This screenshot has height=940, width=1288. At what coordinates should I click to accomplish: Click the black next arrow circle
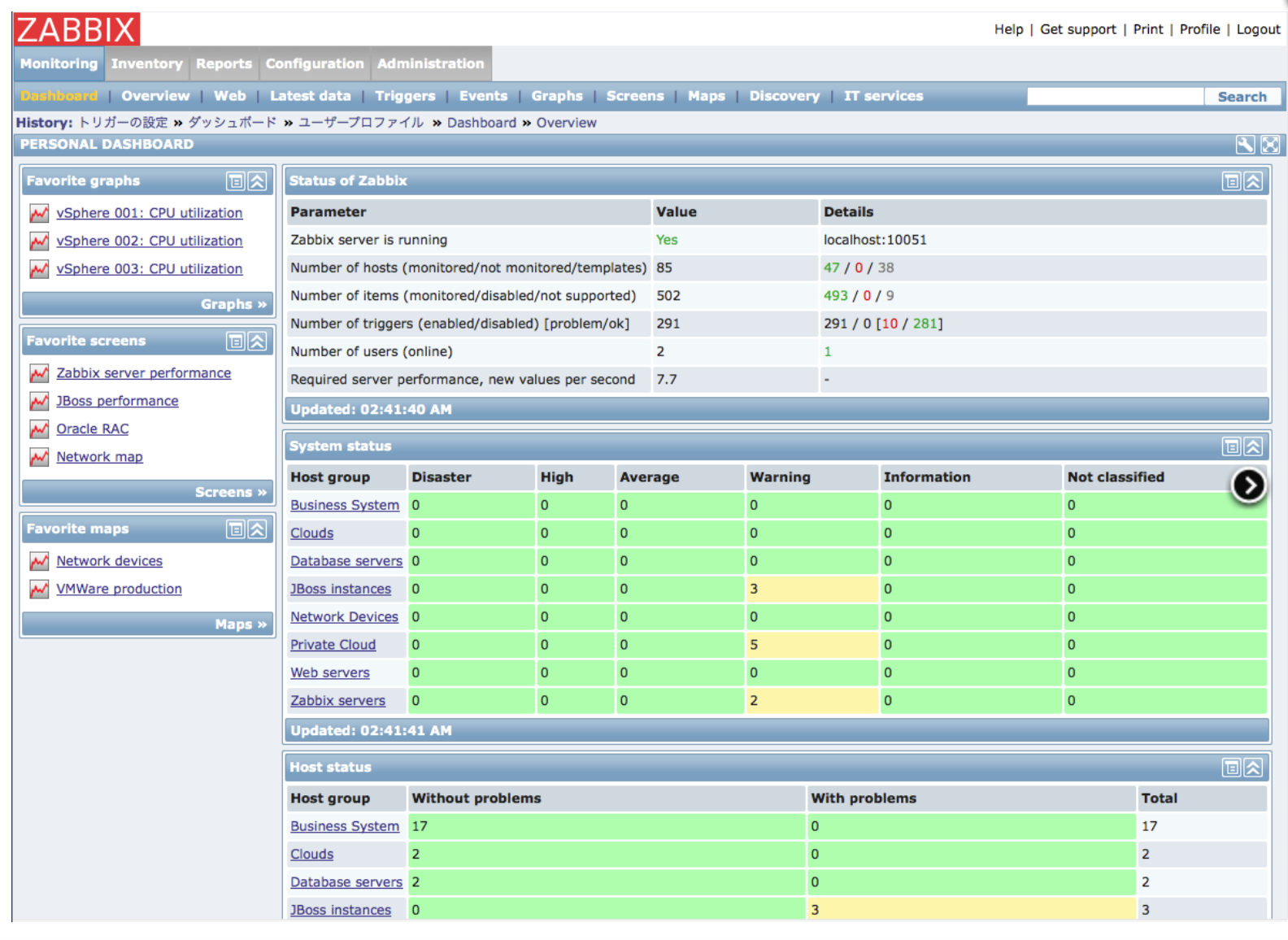point(1248,485)
